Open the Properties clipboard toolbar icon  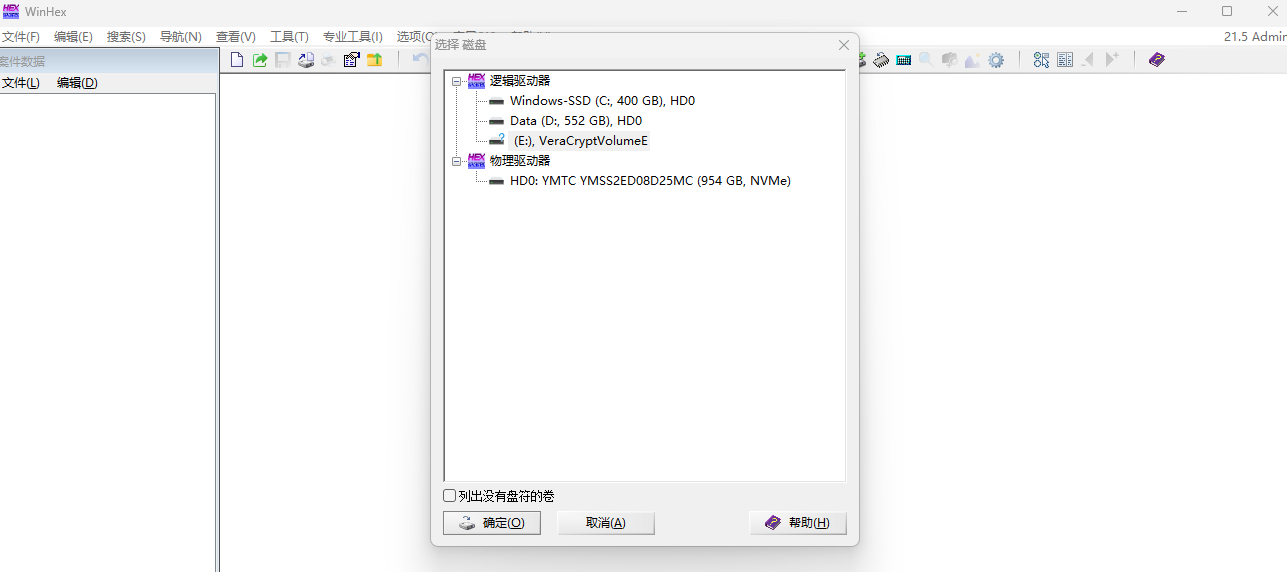pos(351,60)
